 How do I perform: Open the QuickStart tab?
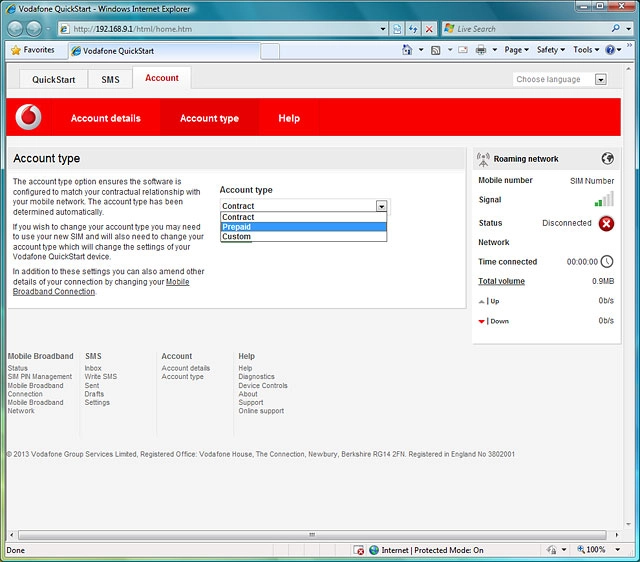pyautogui.click(x=53, y=79)
